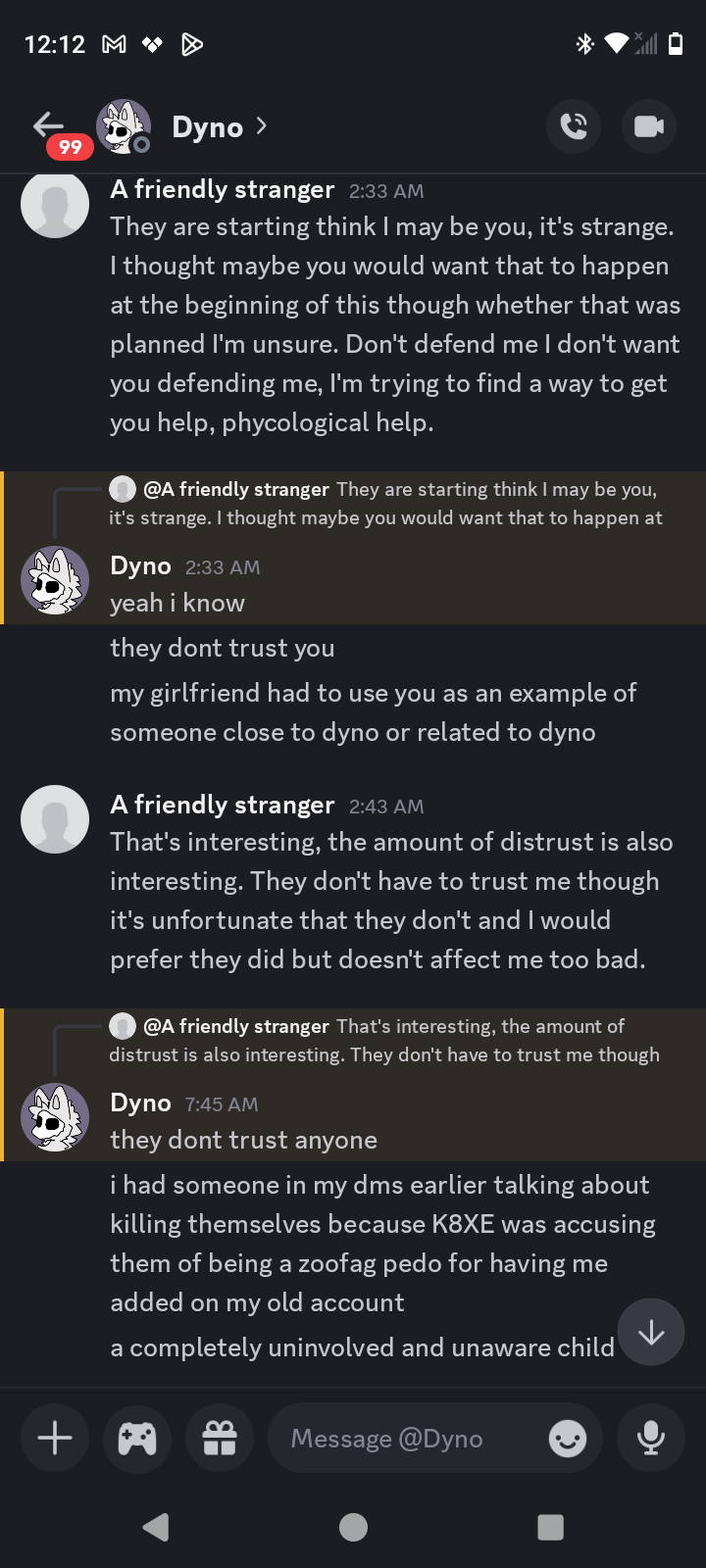This screenshot has width=706, height=1568.
Task: Jump to latest messages with down arrow
Action: (x=651, y=1332)
